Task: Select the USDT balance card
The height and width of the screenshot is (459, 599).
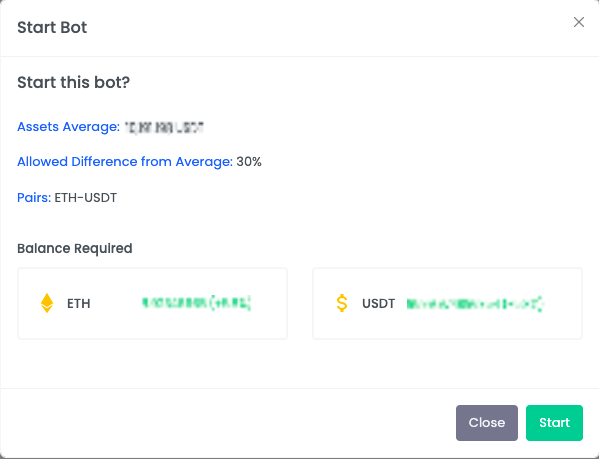Action: 447,304
